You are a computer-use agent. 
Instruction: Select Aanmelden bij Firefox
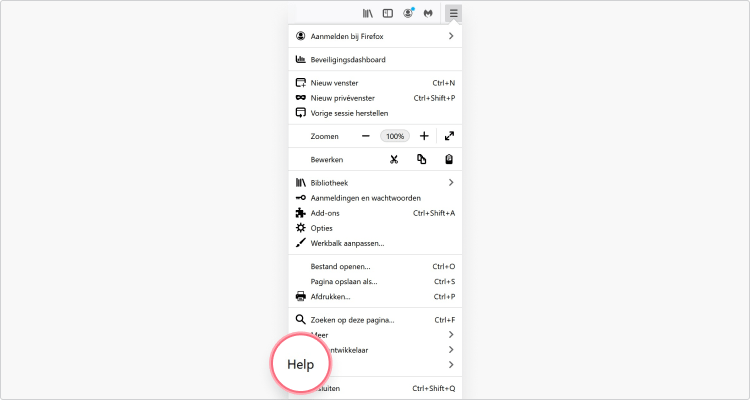(x=375, y=36)
